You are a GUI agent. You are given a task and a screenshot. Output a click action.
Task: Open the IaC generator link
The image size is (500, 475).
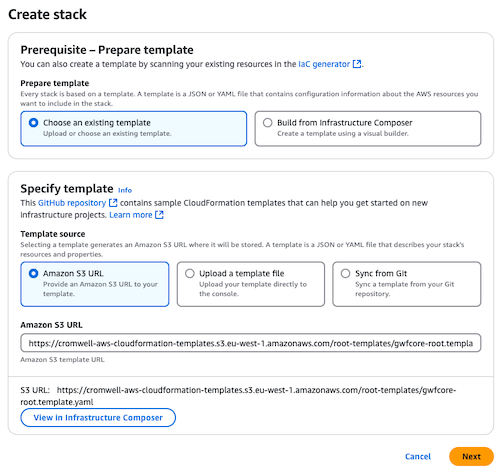(x=324, y=64)
